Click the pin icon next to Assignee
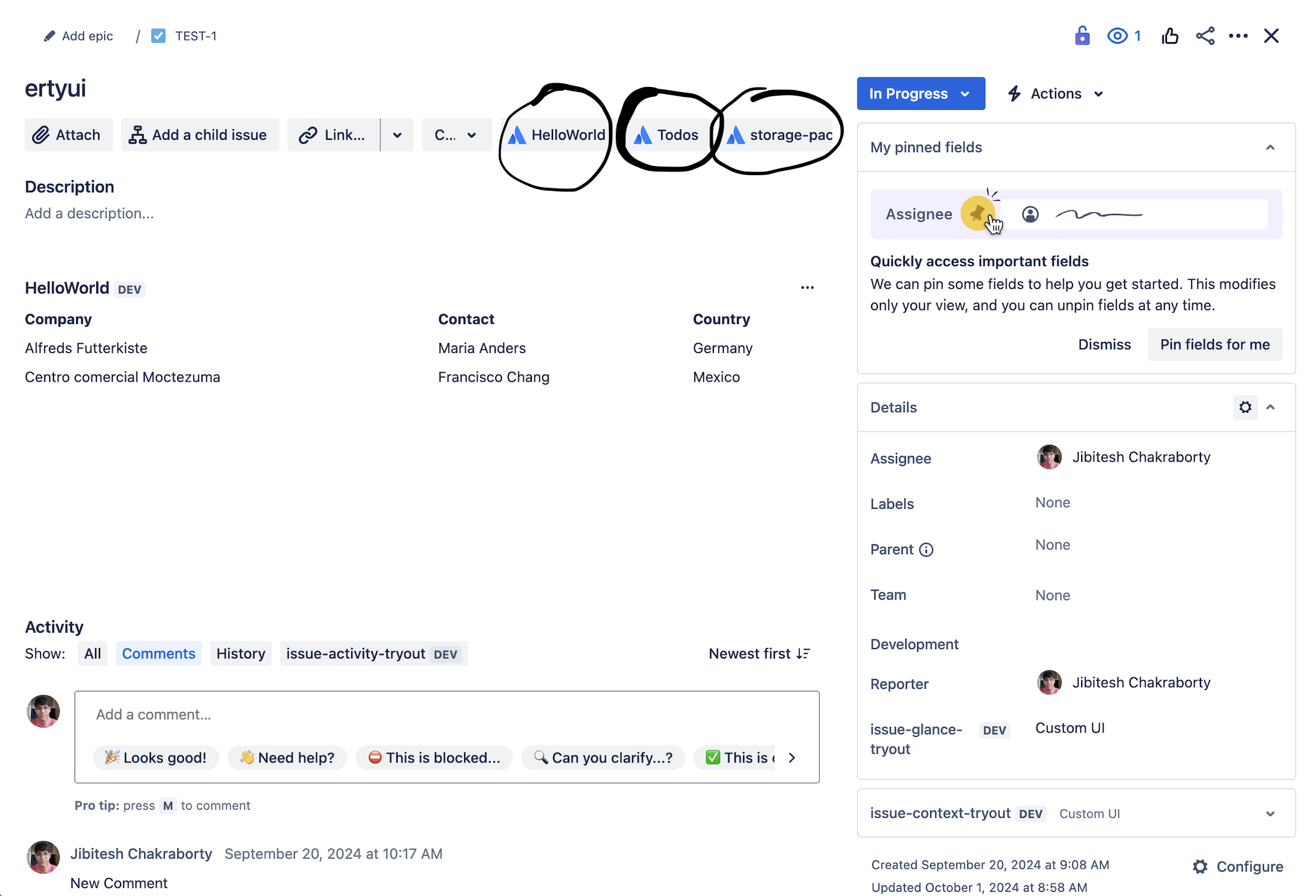The image size is (1316, 896). click(977, 214)
